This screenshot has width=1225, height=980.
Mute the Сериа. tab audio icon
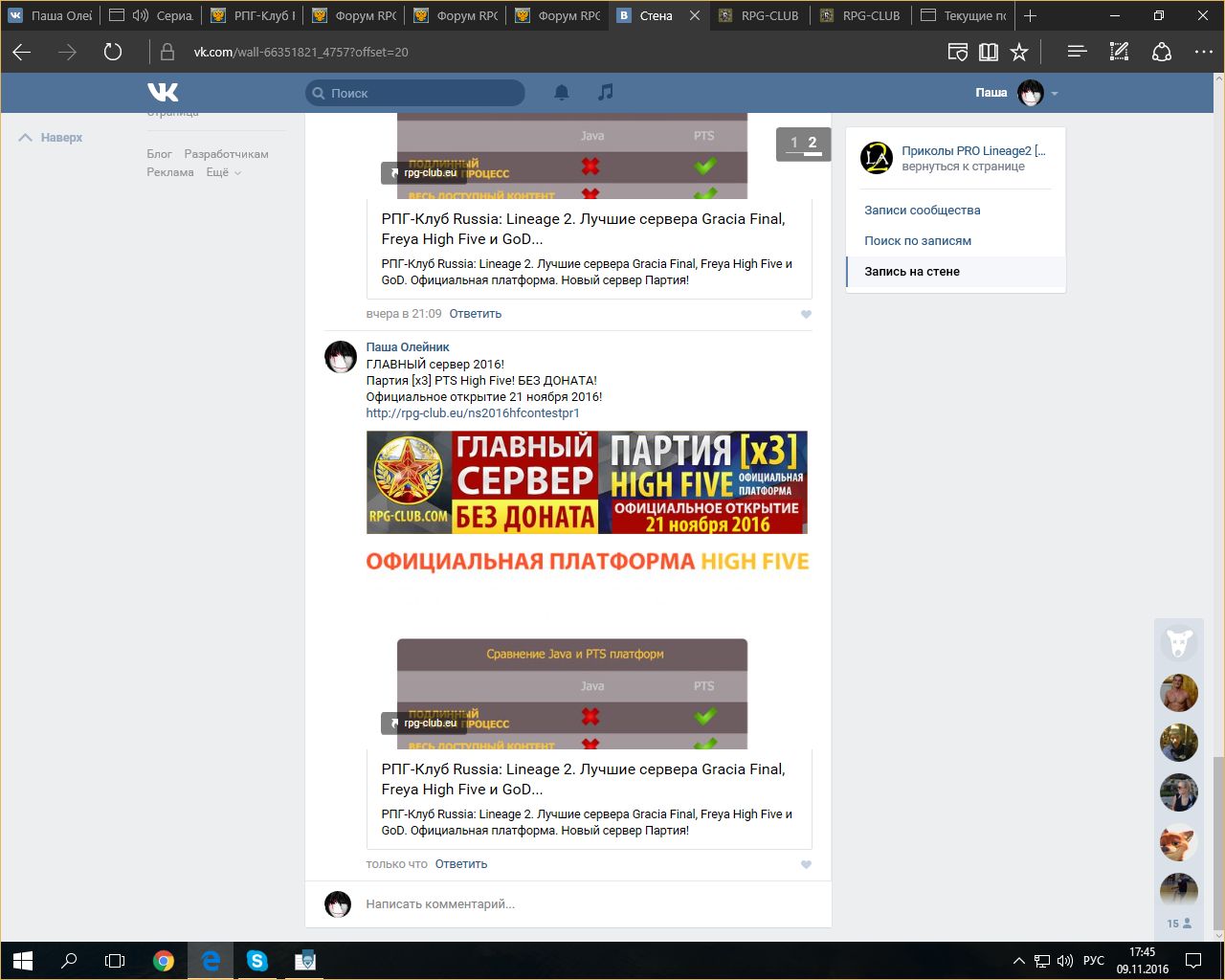coord(141,15)
